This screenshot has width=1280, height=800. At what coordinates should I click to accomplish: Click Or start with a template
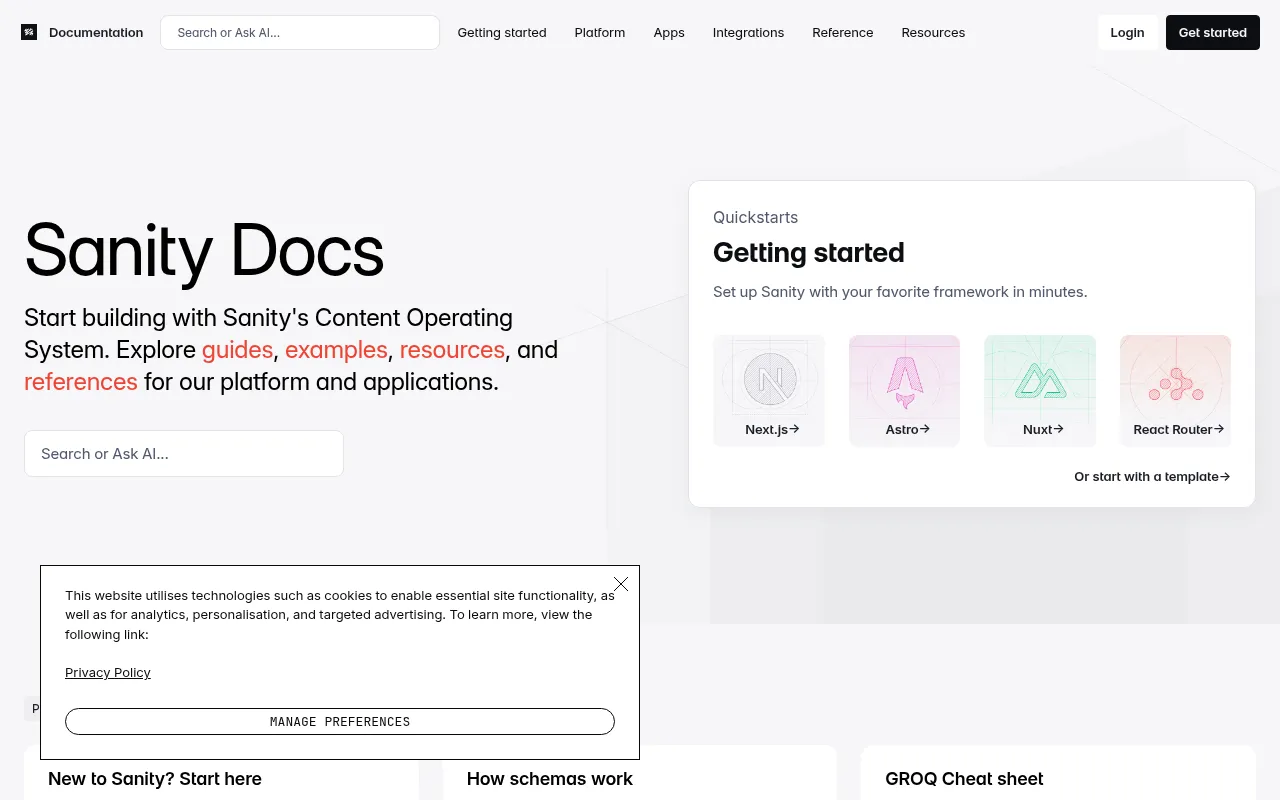coord(1152,477)
